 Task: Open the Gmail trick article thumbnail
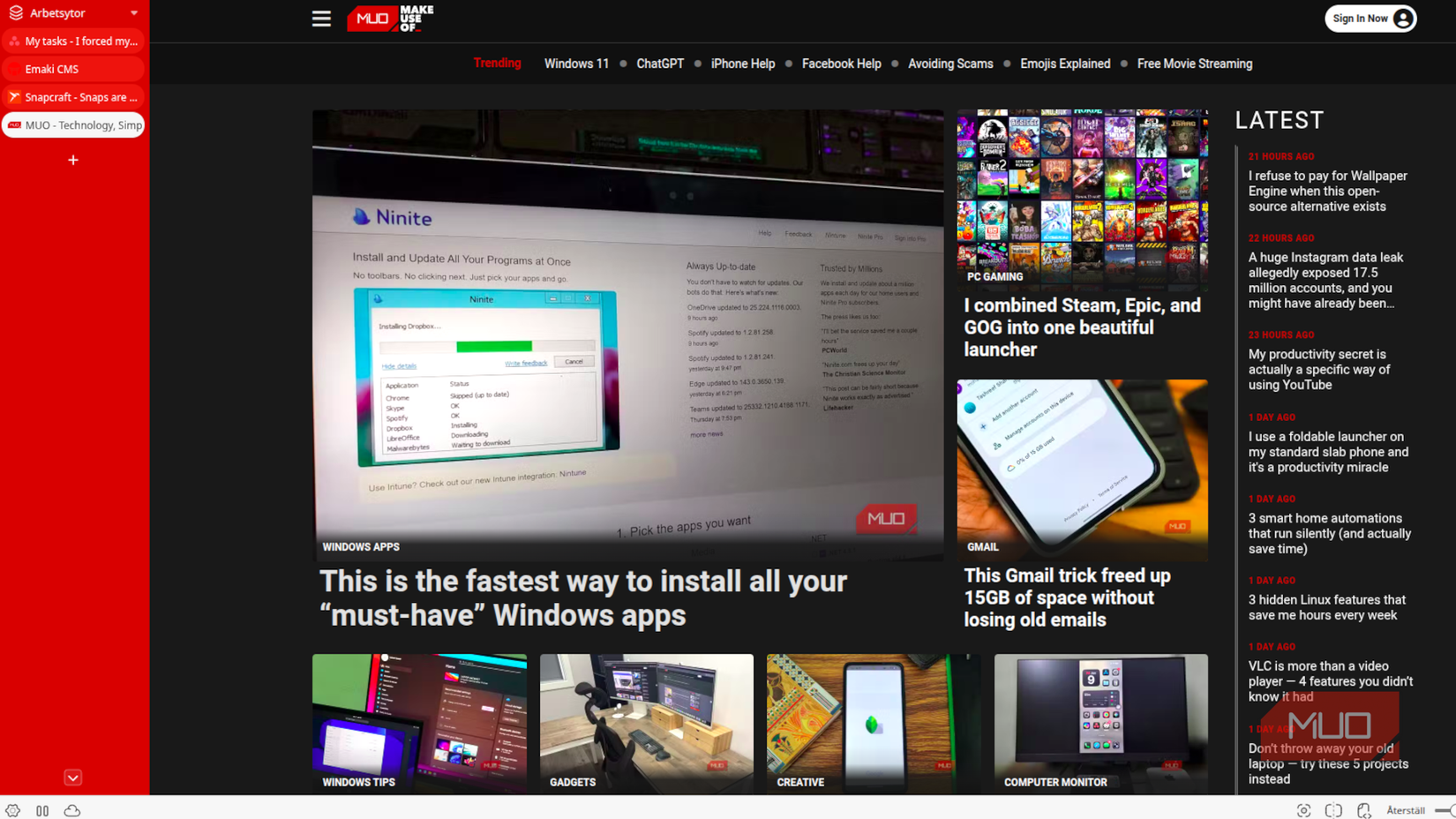tap(1082, 470)
